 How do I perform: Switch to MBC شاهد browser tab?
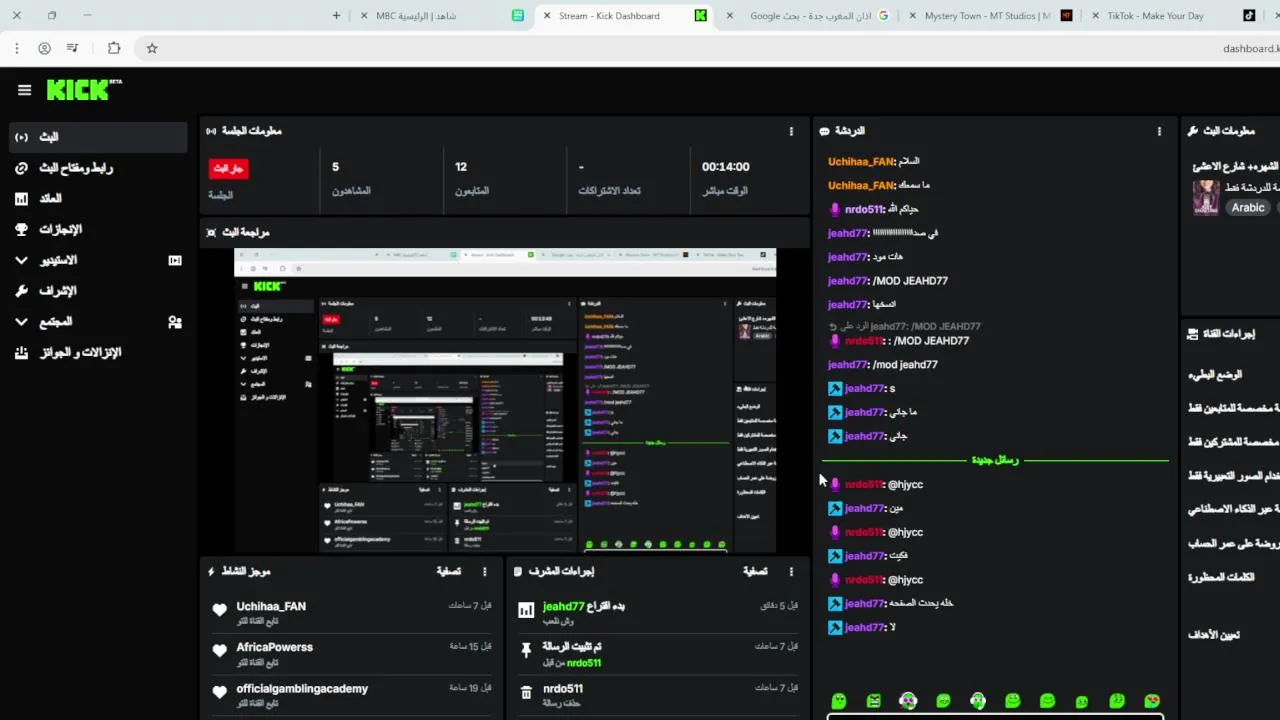[x=445, y=16]
